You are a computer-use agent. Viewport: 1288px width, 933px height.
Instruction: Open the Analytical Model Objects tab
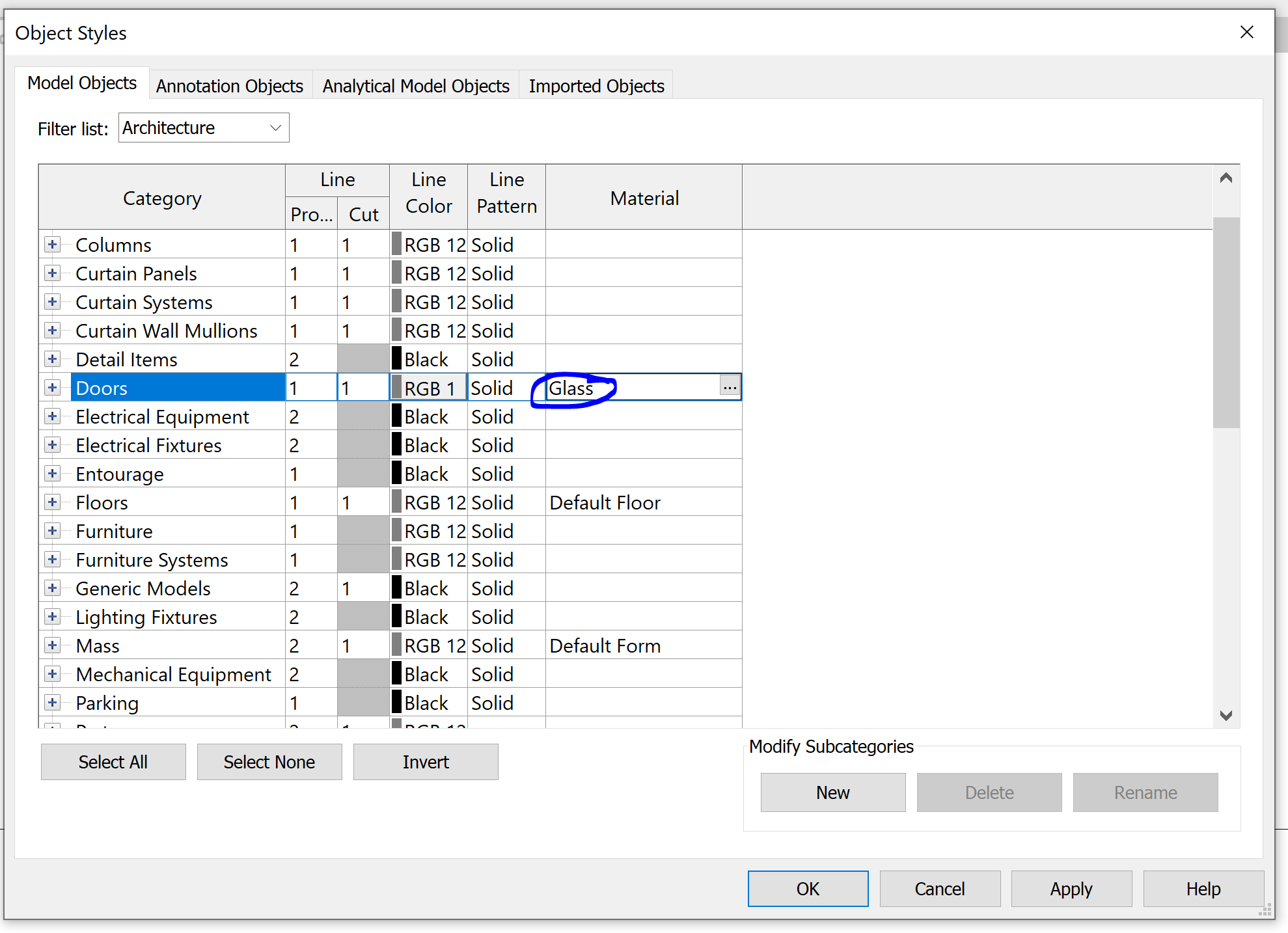coord(416,86)
